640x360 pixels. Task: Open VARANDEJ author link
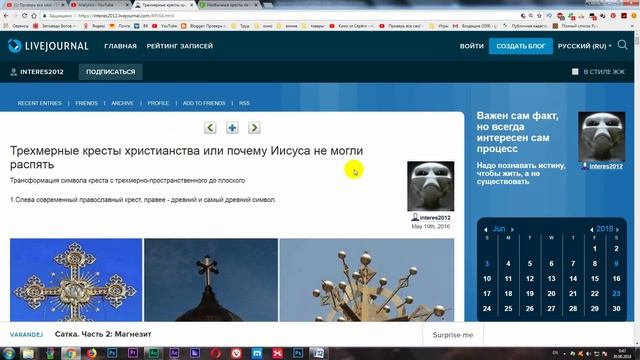27,334
